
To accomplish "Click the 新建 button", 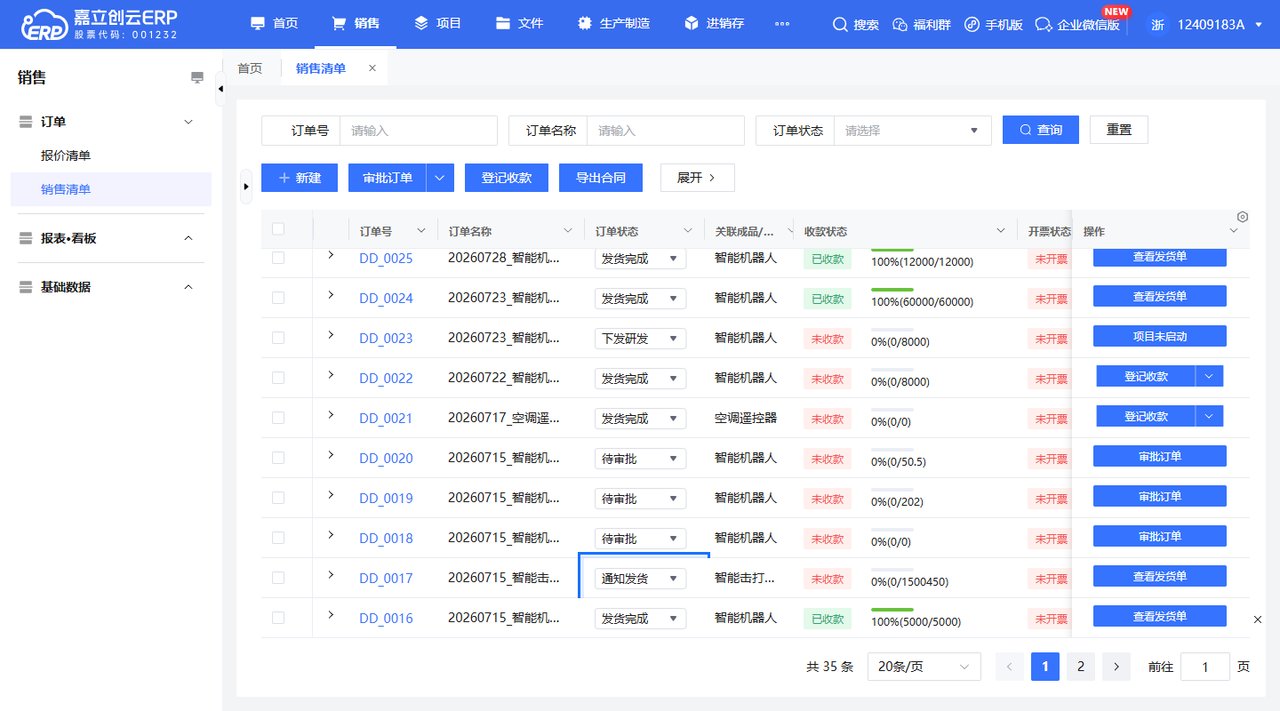I will (x=299, y=178).
